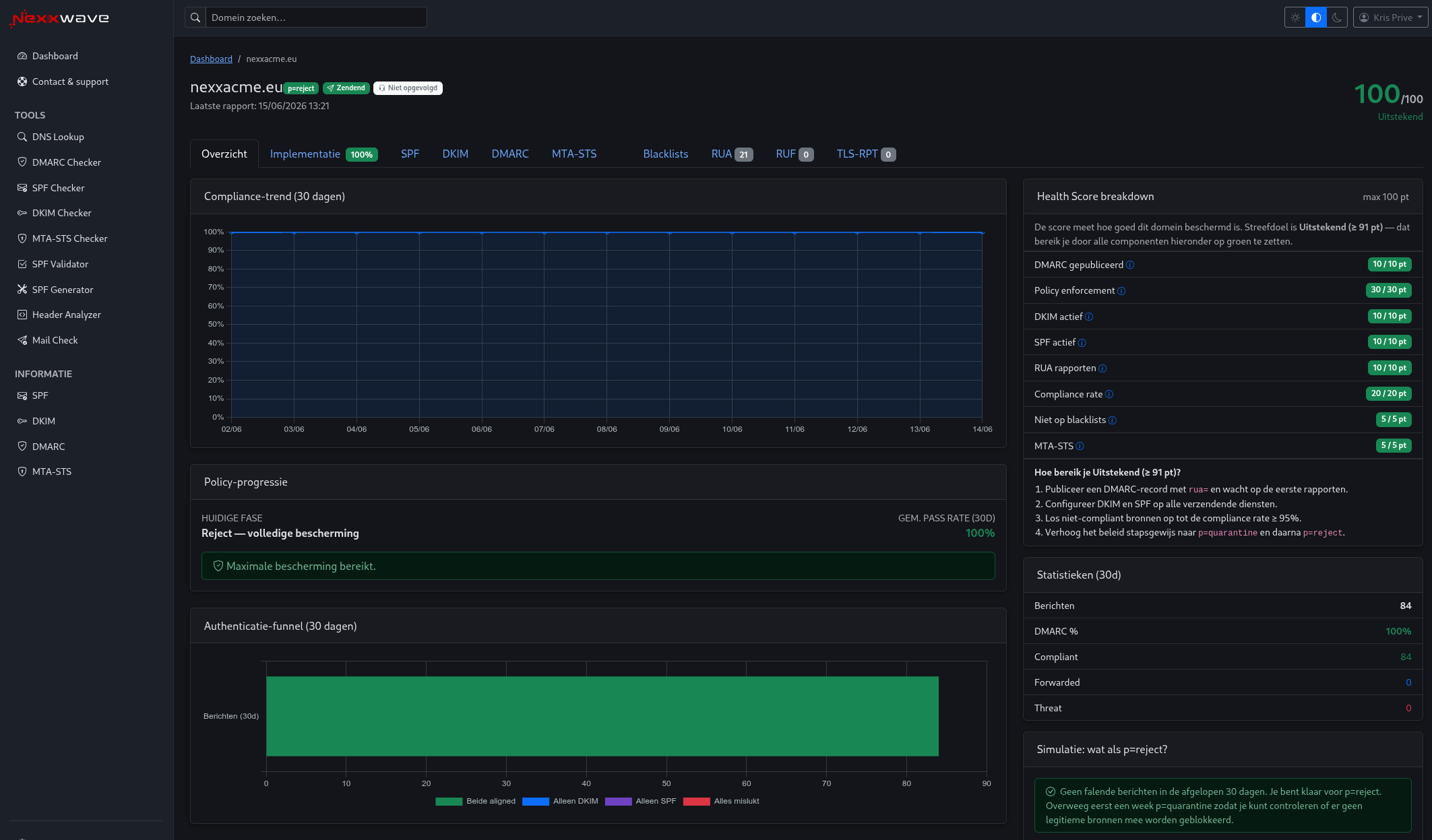This screenshot has width=1432, height=840.
Task: Click the 20 / 20 pt Compliance rate badge
Action: pos(1388,393)
